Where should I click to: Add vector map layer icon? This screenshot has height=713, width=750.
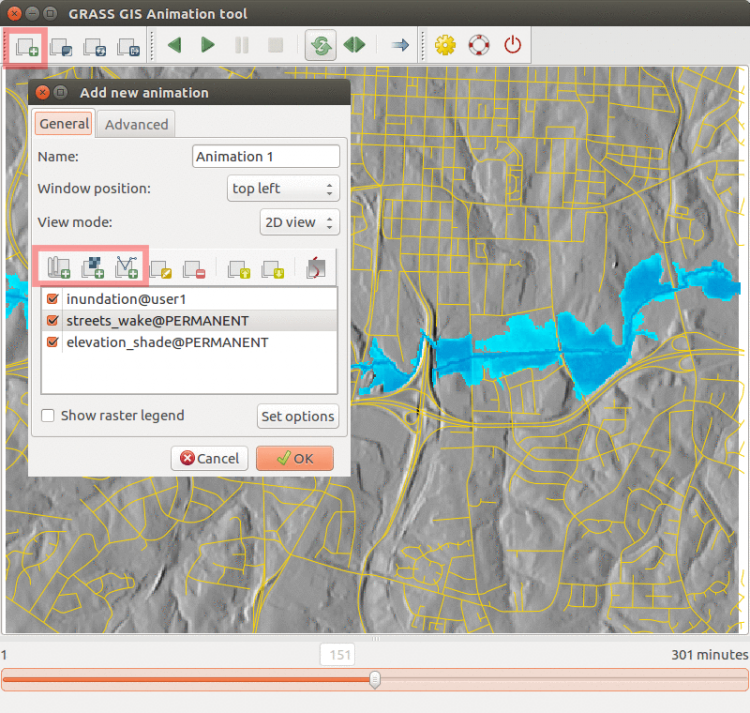point(127,267)
